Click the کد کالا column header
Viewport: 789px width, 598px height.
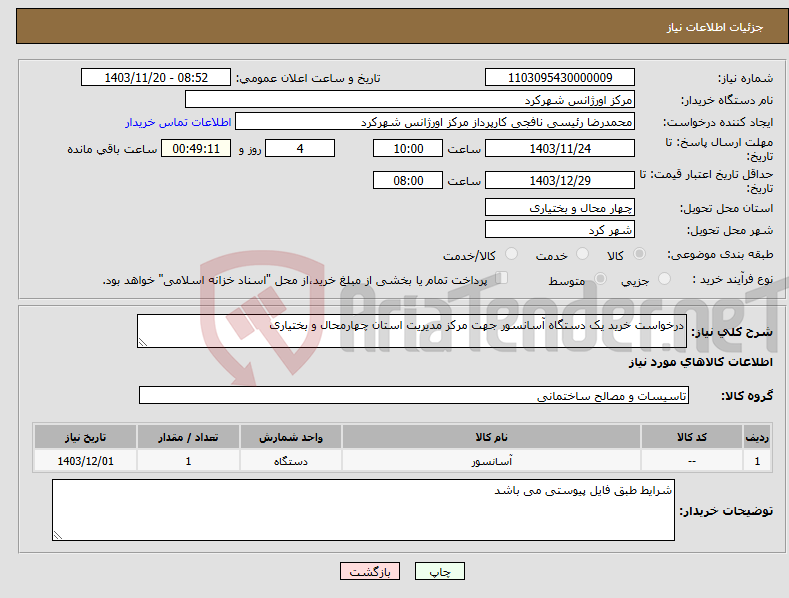point(692,437)
